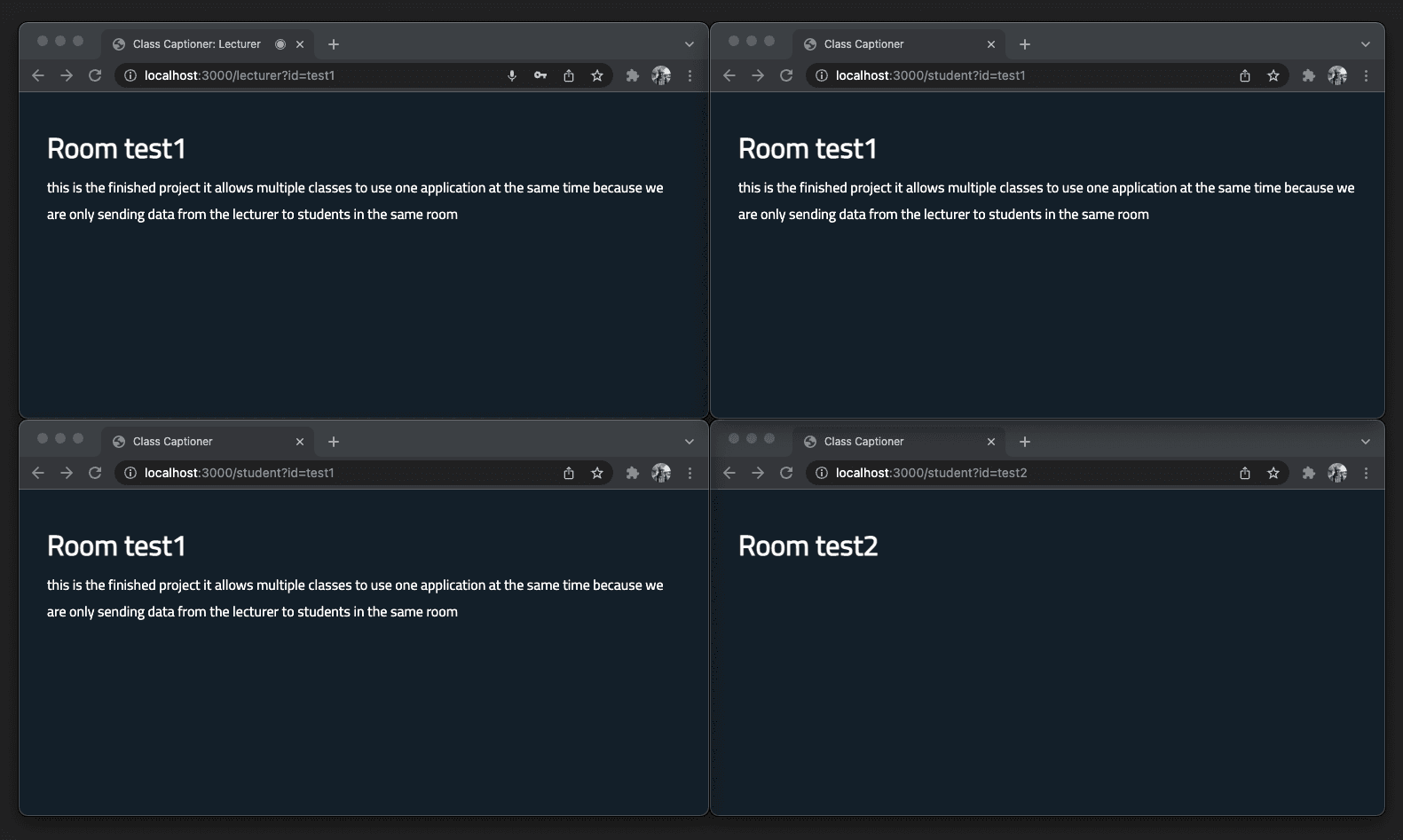Expand tab search chevron in bottom-left test1 window
The height and width of the screenshot is (840, 1403).
[x=690, y=442]
